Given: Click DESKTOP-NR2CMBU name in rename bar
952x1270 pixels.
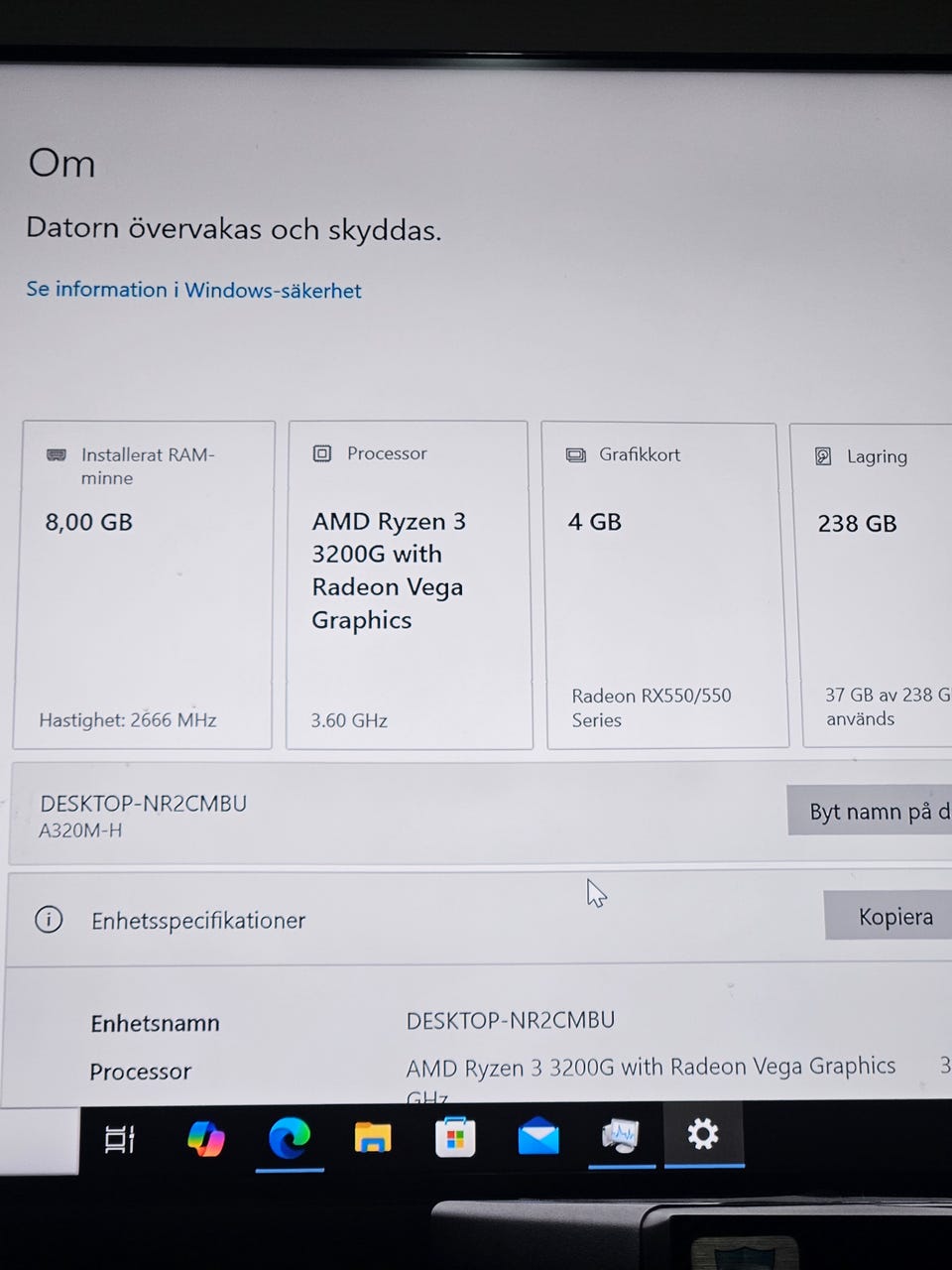Looking at the screenshot, I should 144,804.
